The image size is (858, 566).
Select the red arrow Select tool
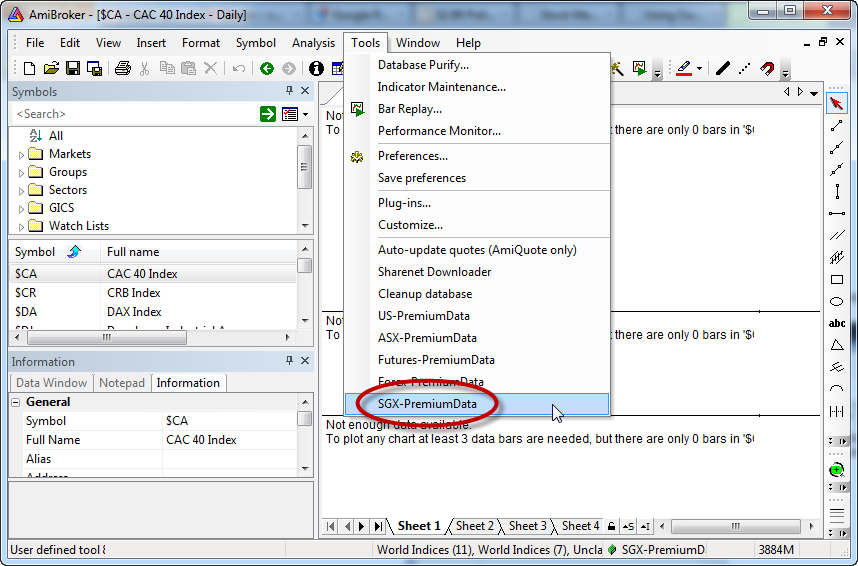837,103
